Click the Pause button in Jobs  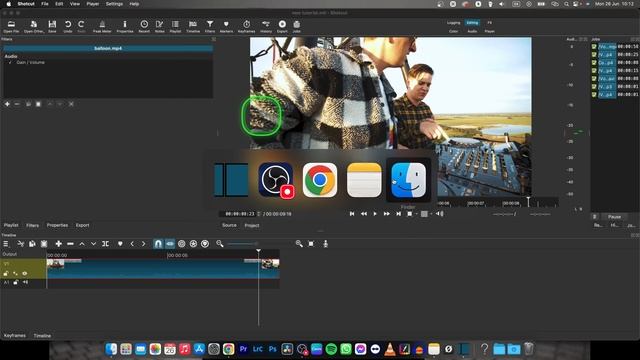pos(614,217)
